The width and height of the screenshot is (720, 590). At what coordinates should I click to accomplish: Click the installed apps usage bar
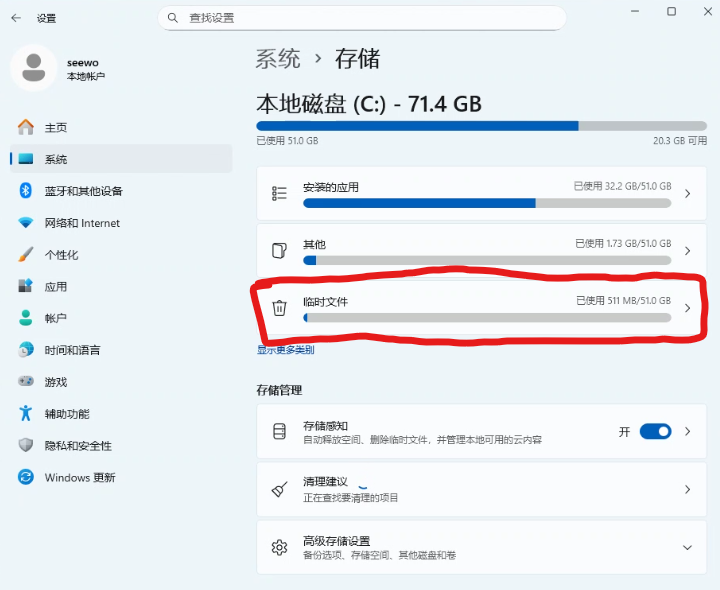[x=487, y=203]
